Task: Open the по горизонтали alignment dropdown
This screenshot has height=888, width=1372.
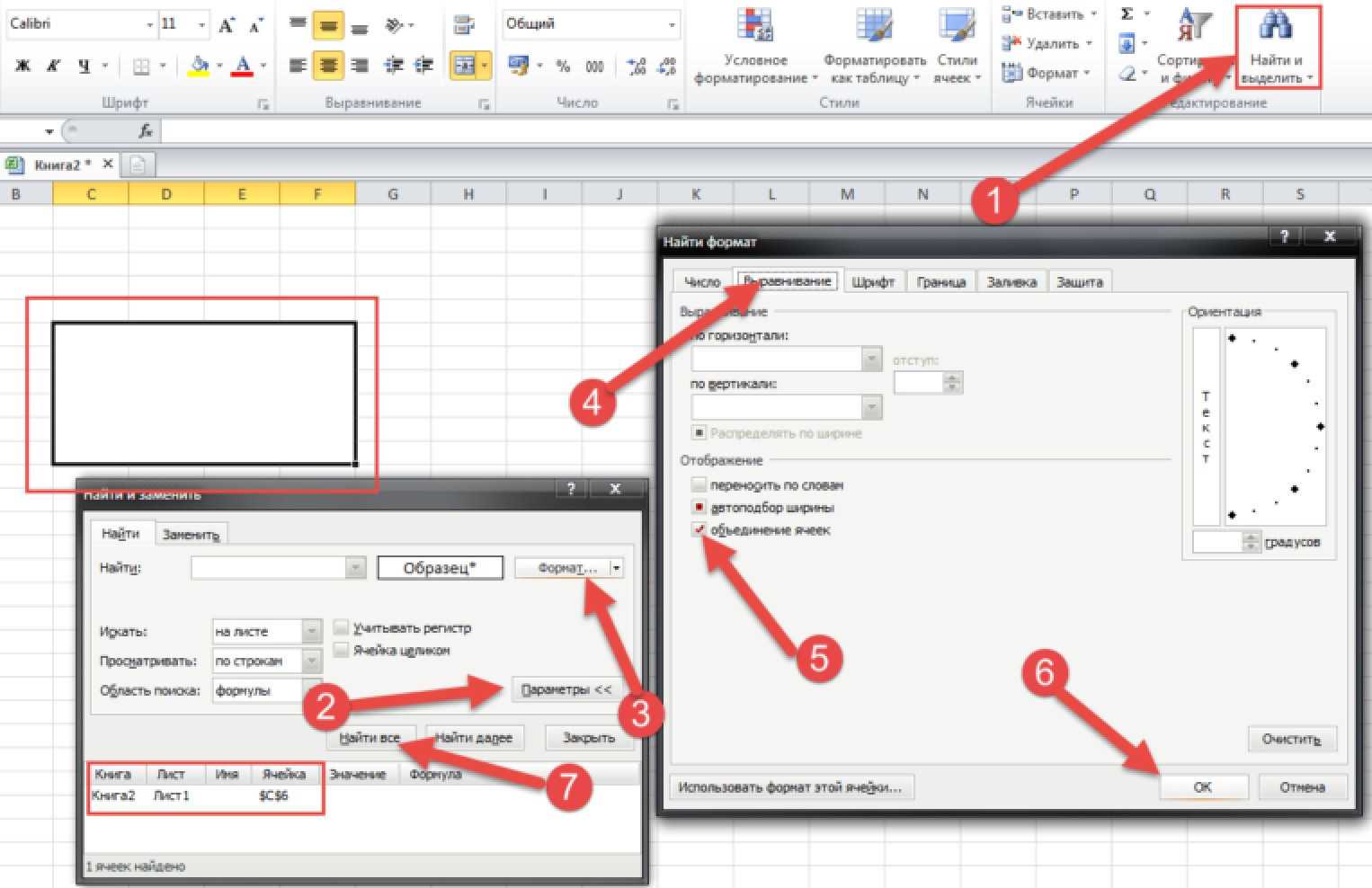Action: [x=871, y=360]
